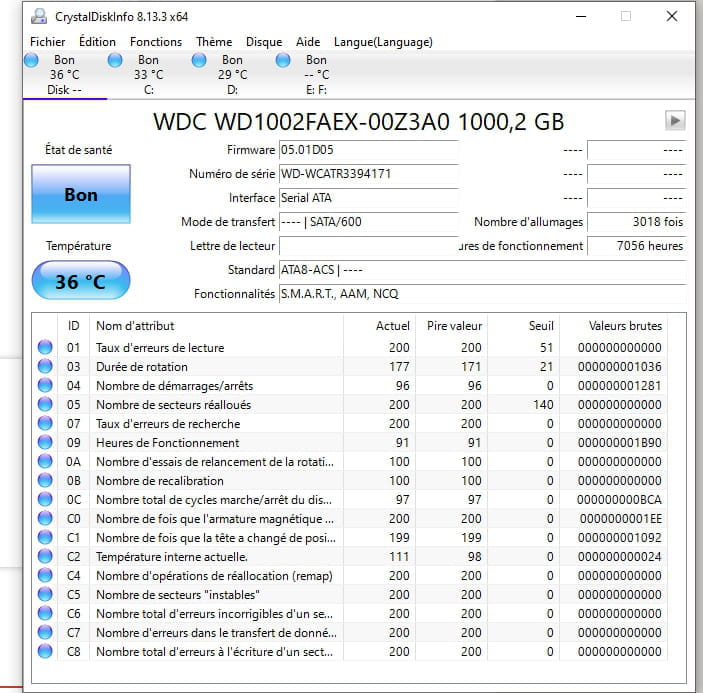Select the Nombre de recalibration row
Screen dimensions: 703x693
(x=350, y=481)
